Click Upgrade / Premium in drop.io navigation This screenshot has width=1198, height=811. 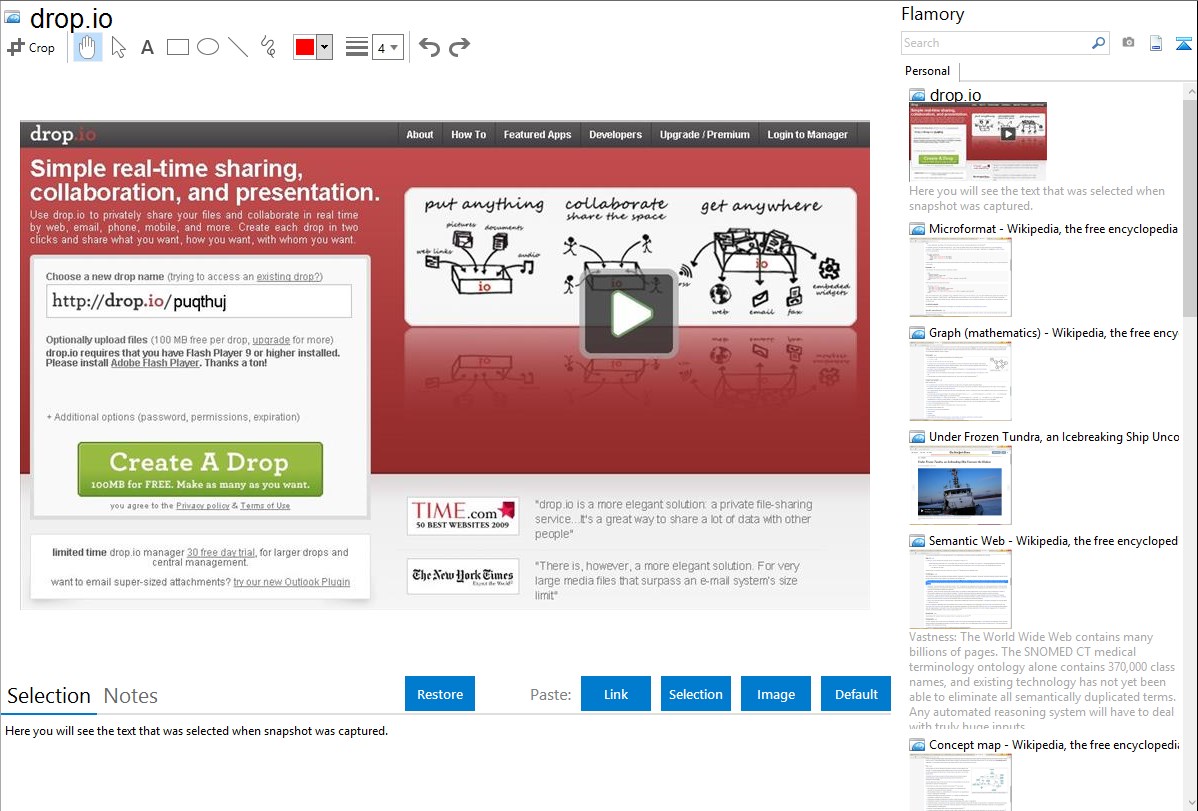704,135
